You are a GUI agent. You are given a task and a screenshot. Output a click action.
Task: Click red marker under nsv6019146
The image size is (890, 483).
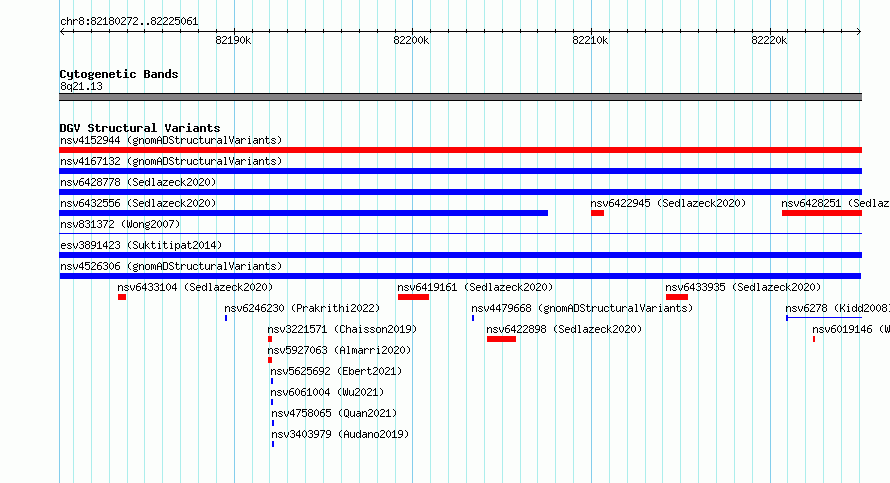coord(814,339)
